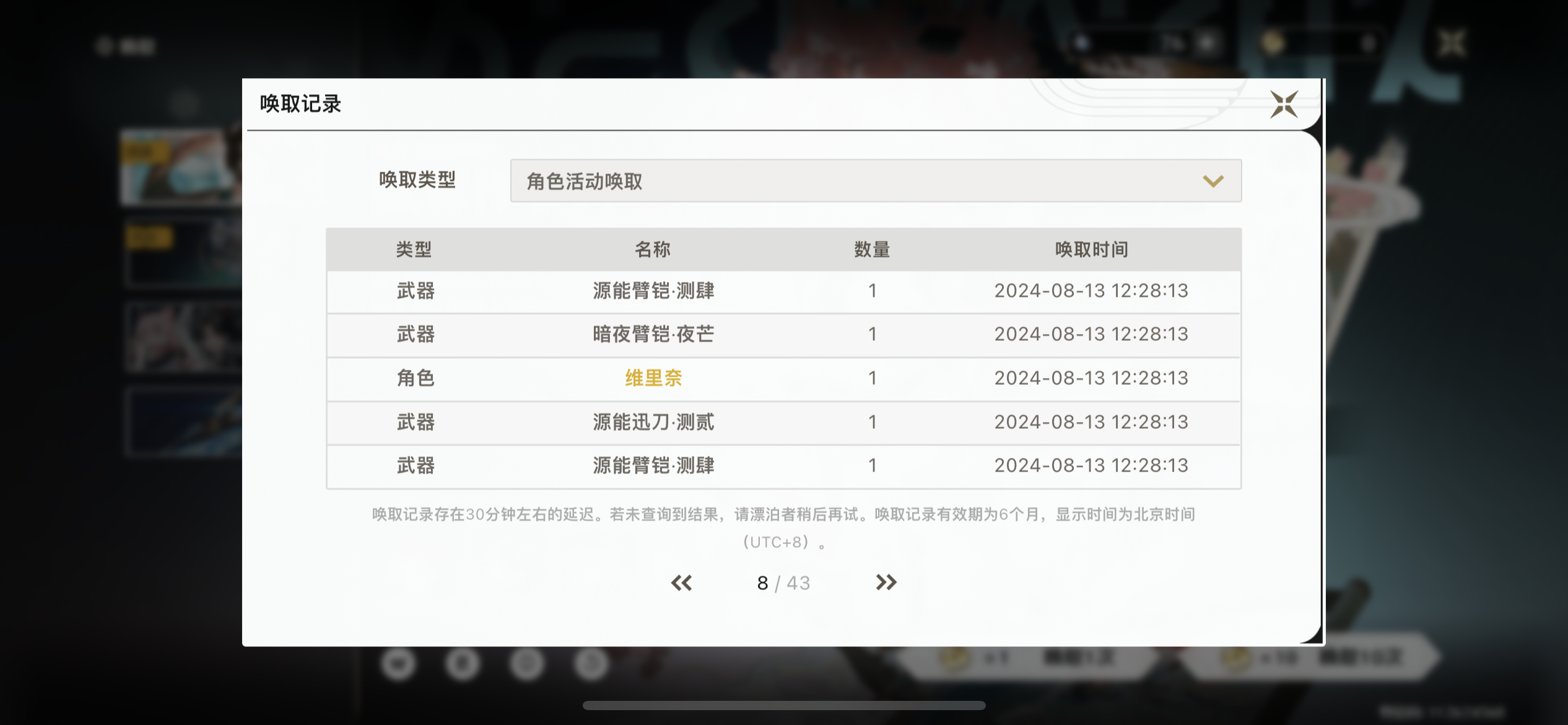Click fourth blurred round icon below dialog
Screen dimensions: 1568x725
(x=591, y=664)
